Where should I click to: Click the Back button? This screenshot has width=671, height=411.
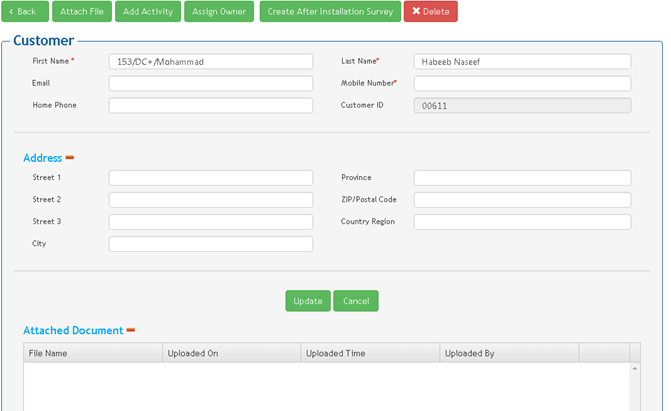click(x=25, y=12)
